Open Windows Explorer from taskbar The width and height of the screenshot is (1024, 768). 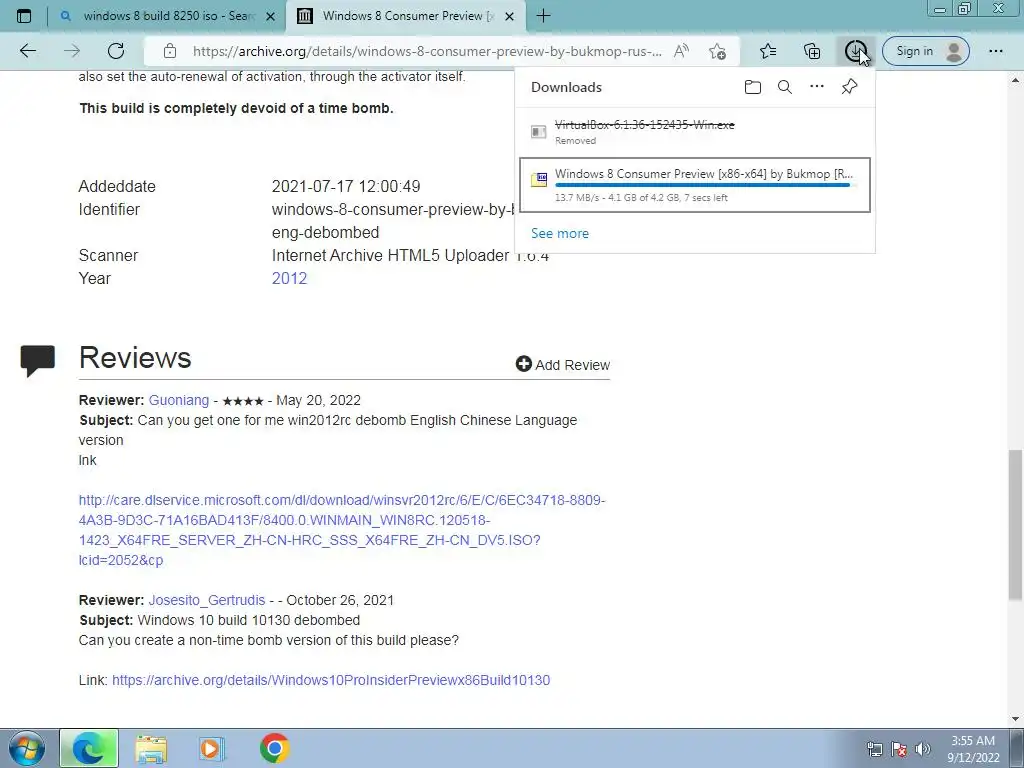151,748
